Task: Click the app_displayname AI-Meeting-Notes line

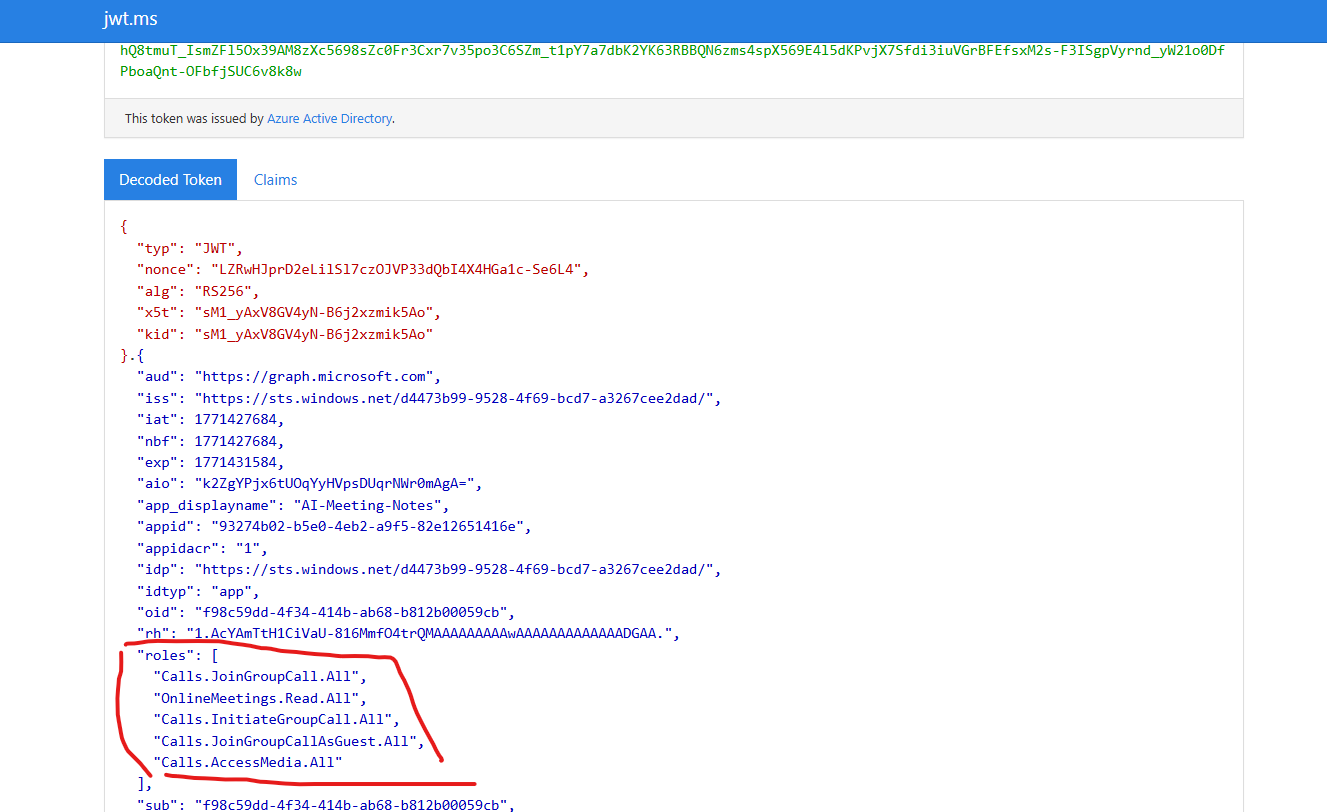Action: point(293,505)
